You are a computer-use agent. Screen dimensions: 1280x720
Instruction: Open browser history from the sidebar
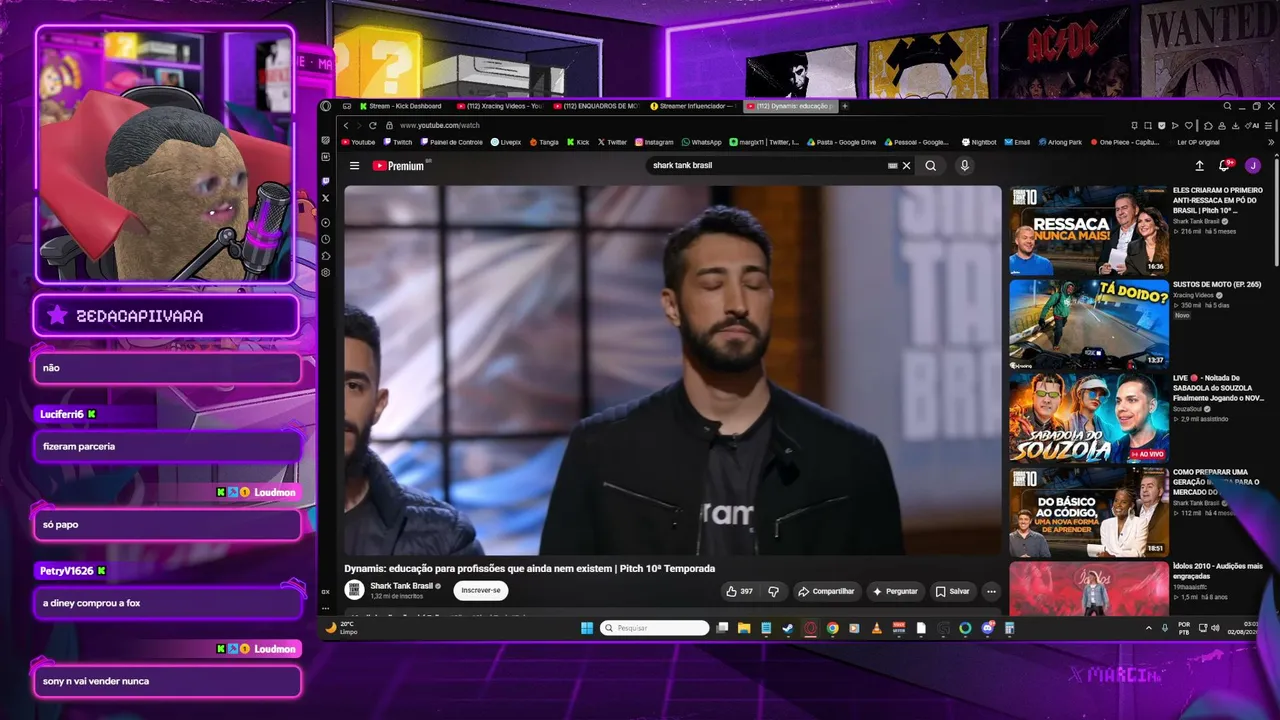tap(326, 239)
